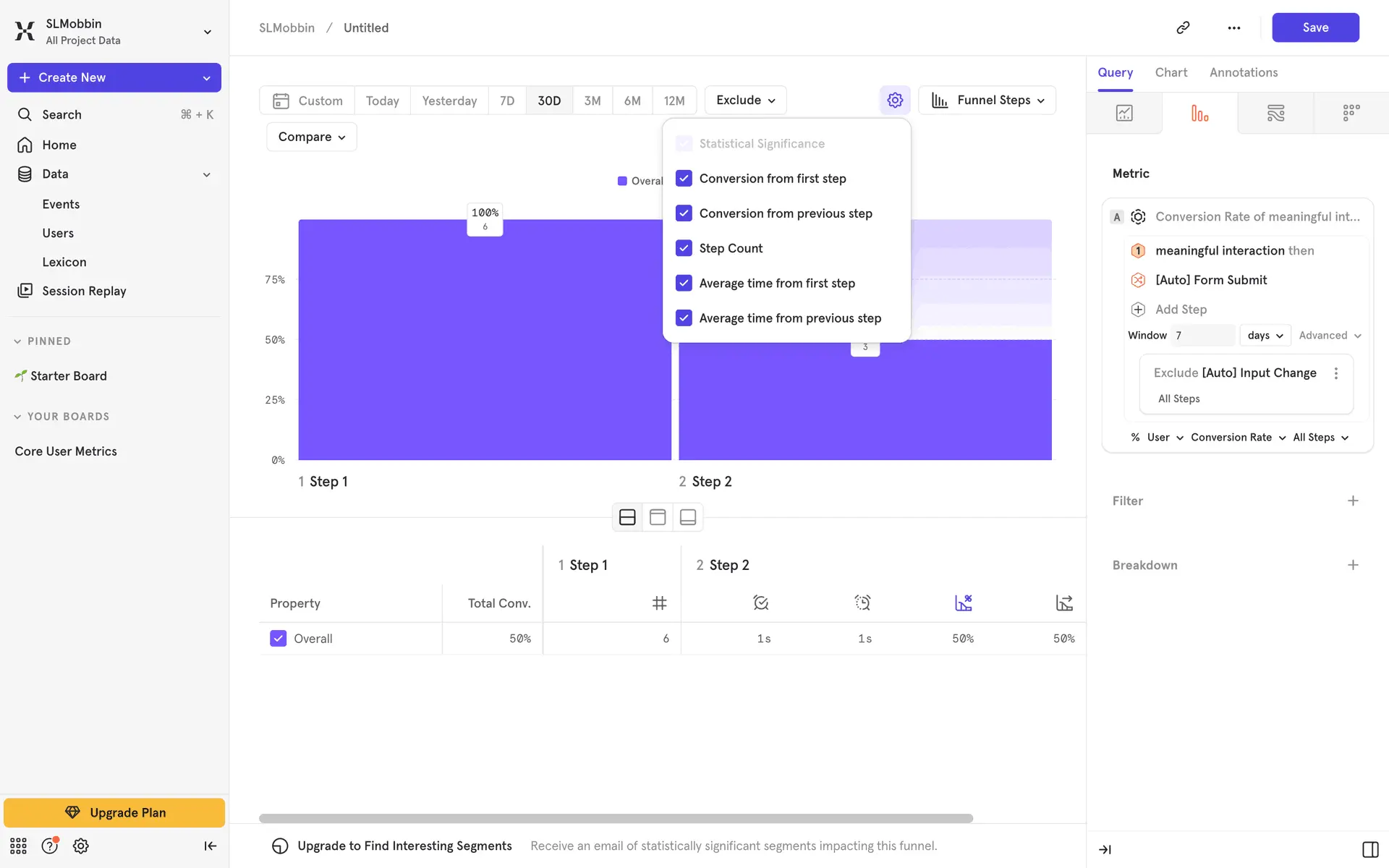Switch to the Annotations tab
1389x868 pixels.
[x=1243, y=72]
